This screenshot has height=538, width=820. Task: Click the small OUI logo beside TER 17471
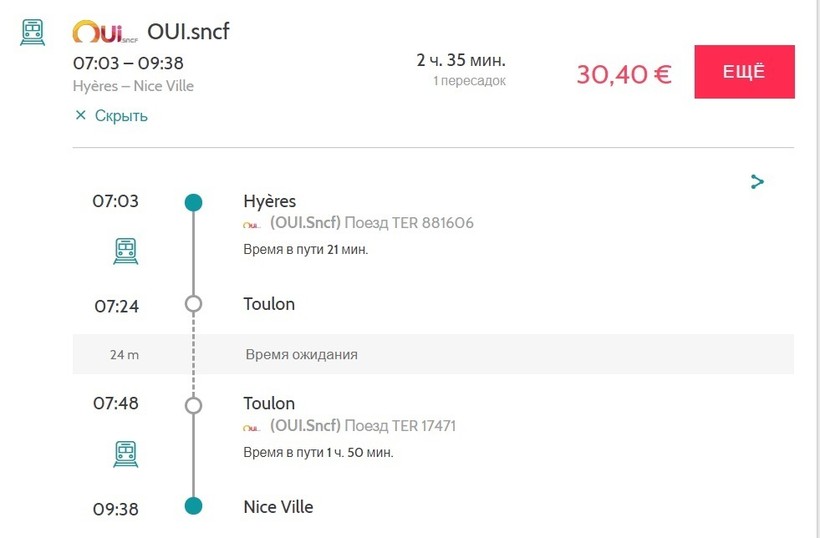(252, 427)
